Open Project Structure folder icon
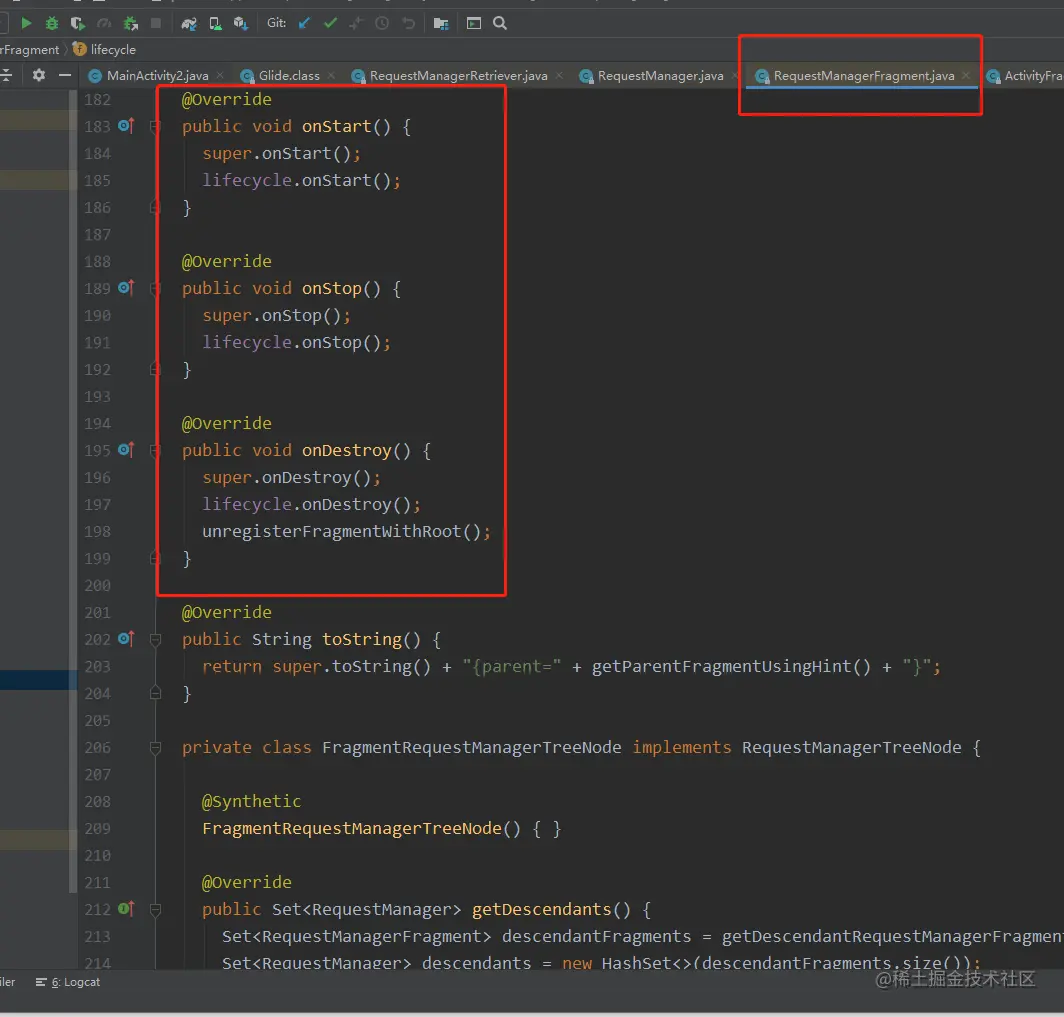Screen dimensions: 1064x1017 pos(441,24)
